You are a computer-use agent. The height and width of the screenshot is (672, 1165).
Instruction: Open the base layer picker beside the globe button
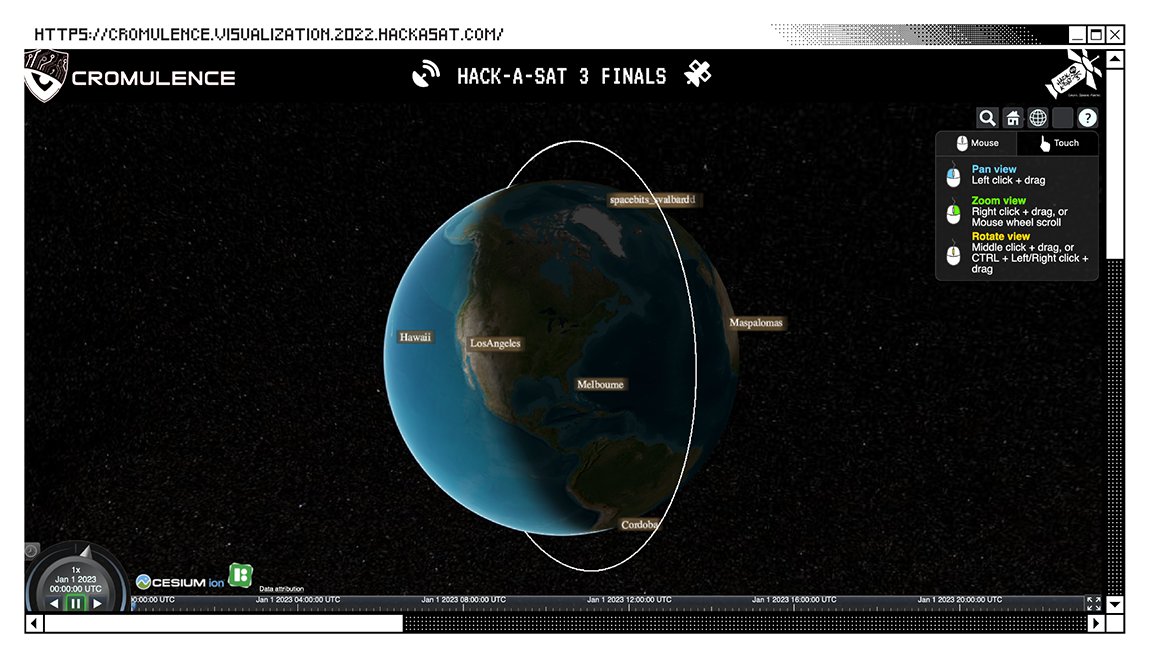coord(1063,118)
